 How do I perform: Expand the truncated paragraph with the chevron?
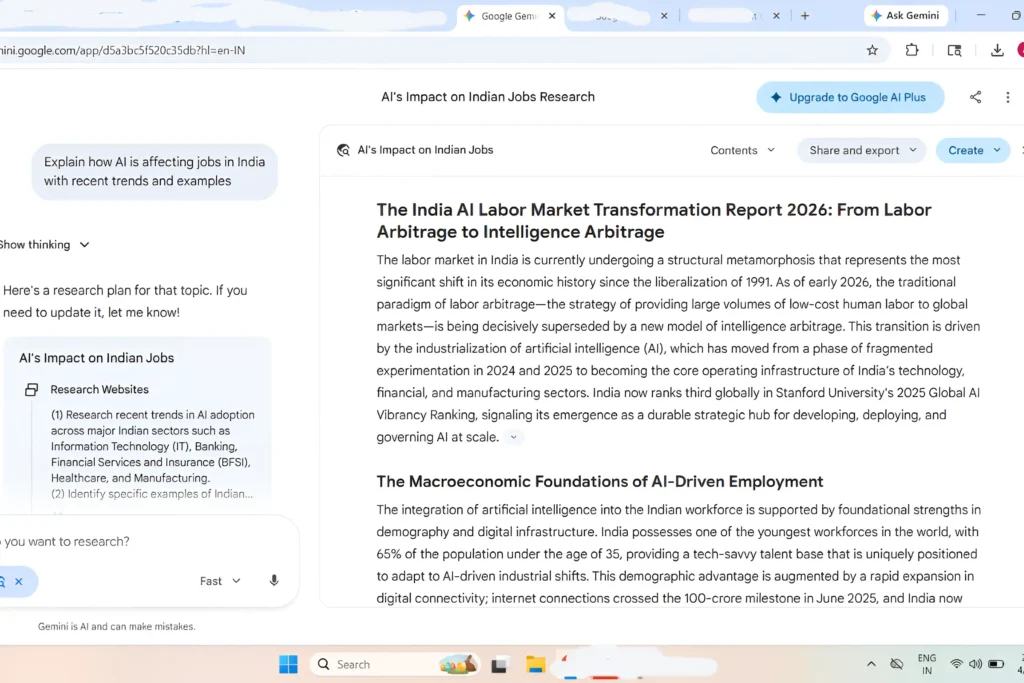tap(514, 437)
